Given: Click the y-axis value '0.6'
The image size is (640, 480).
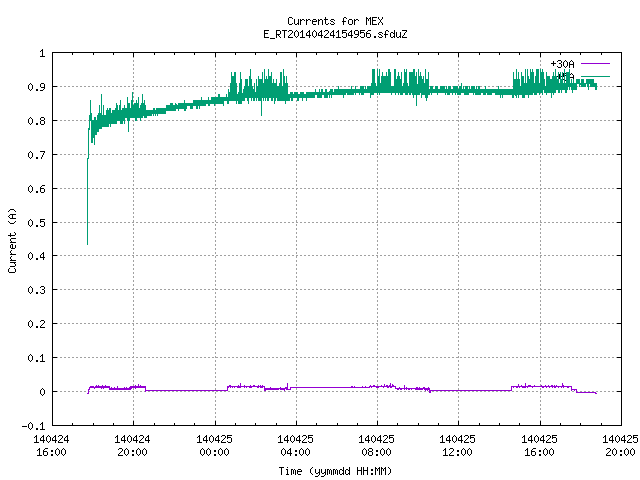Looking at the screenshot, I should point(36,189).
